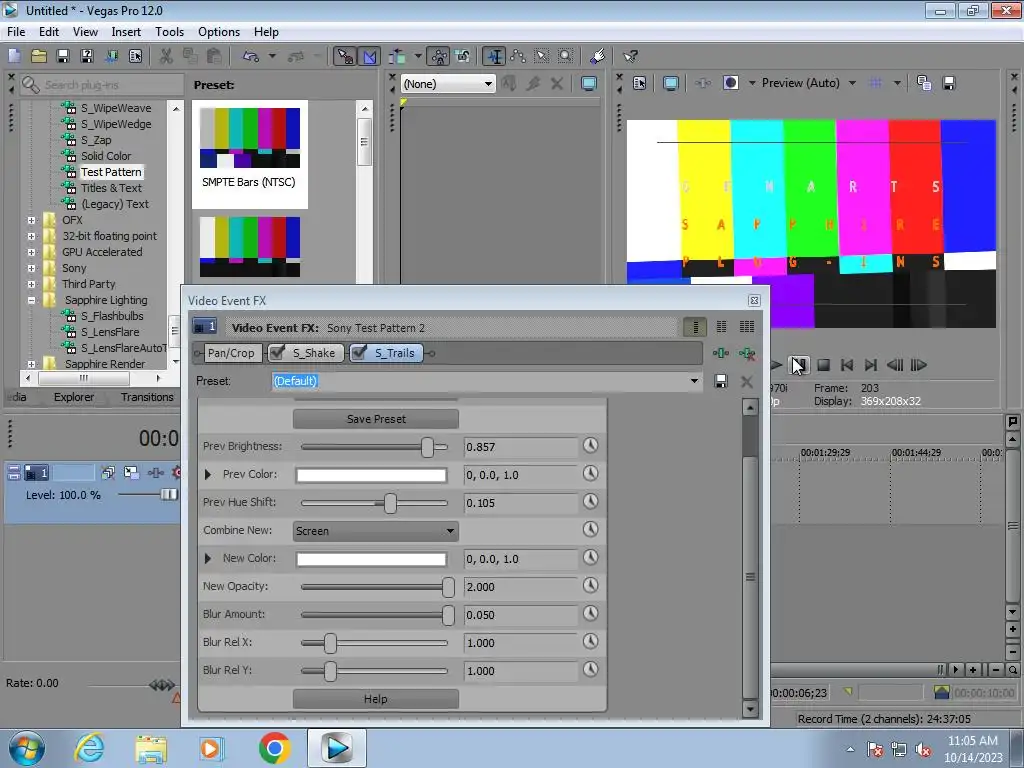
Task: Open the Edit menu
Action: coord(49,32)
